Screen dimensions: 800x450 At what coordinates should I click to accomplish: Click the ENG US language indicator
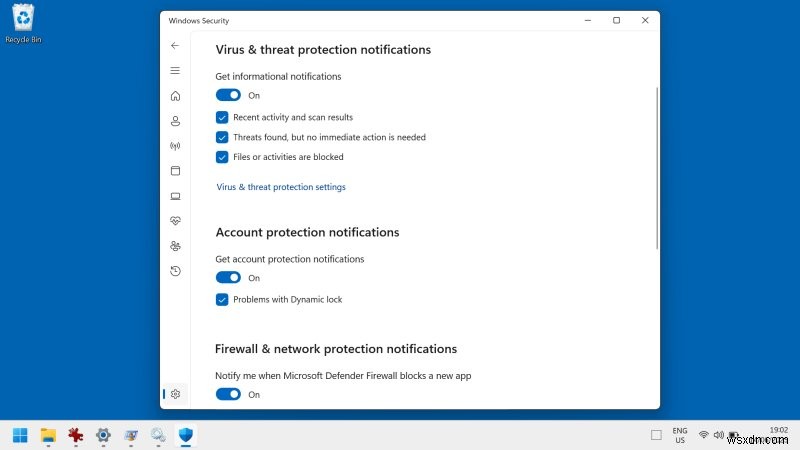680,435
